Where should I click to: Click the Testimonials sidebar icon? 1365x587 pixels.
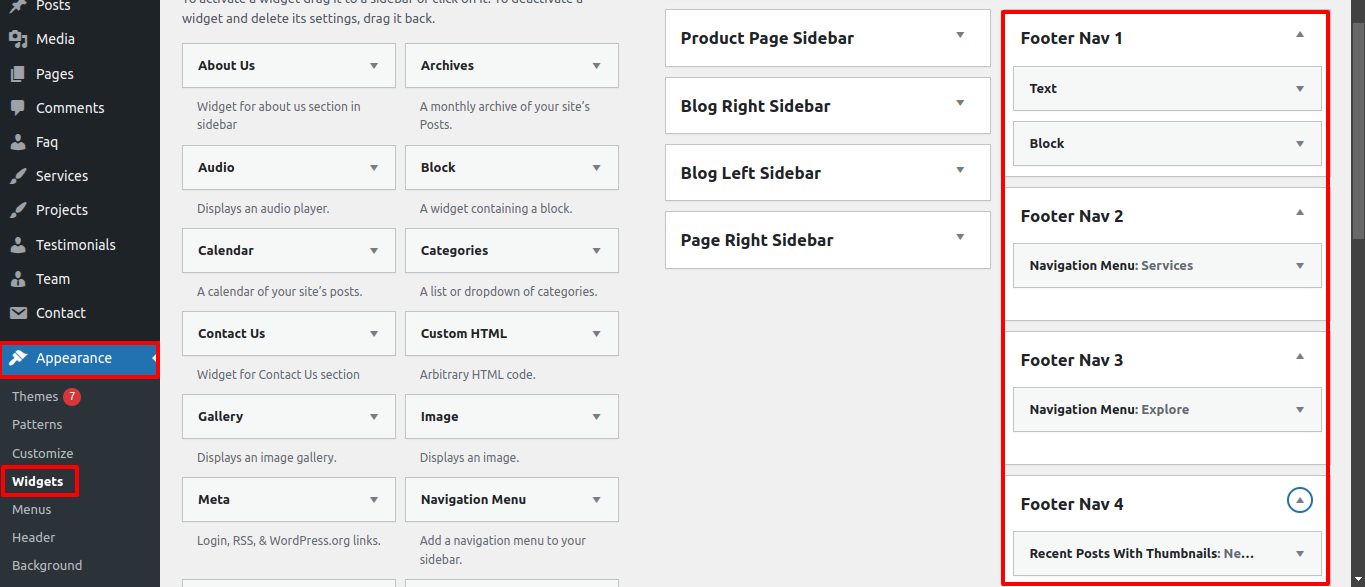coord(18,244)
